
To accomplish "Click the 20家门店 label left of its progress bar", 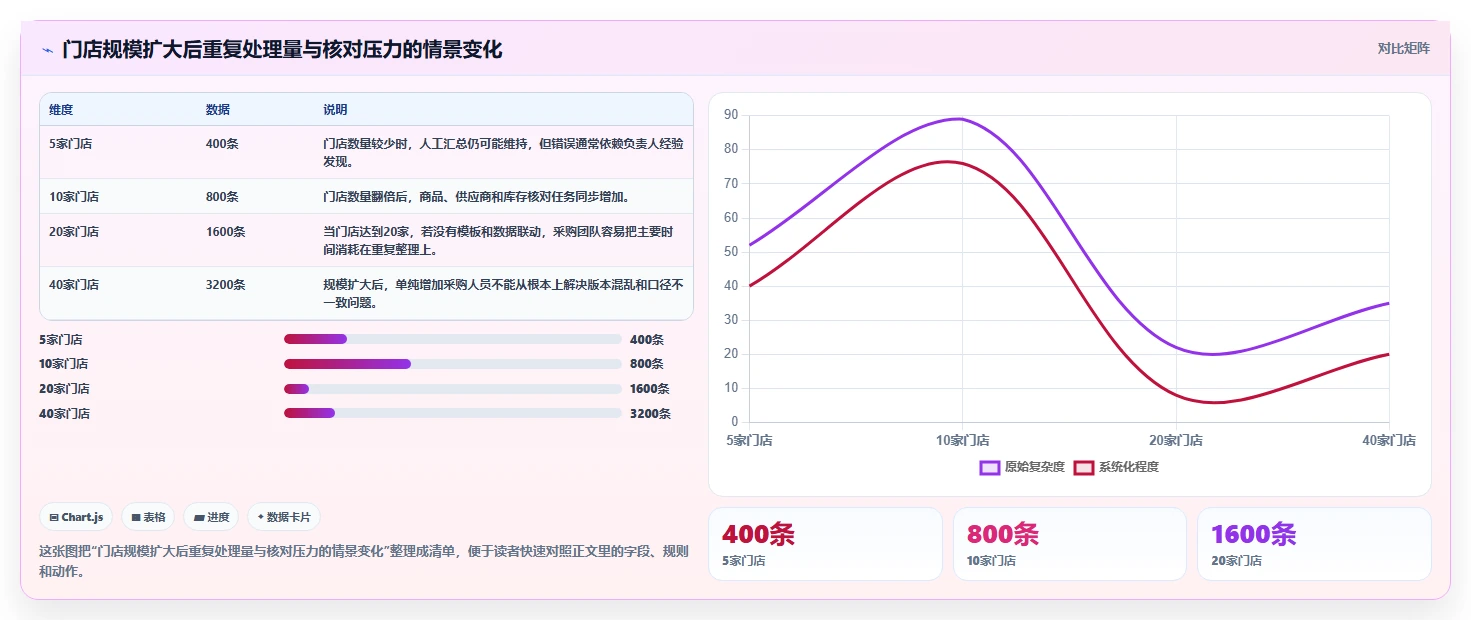I will coord(64,389).
